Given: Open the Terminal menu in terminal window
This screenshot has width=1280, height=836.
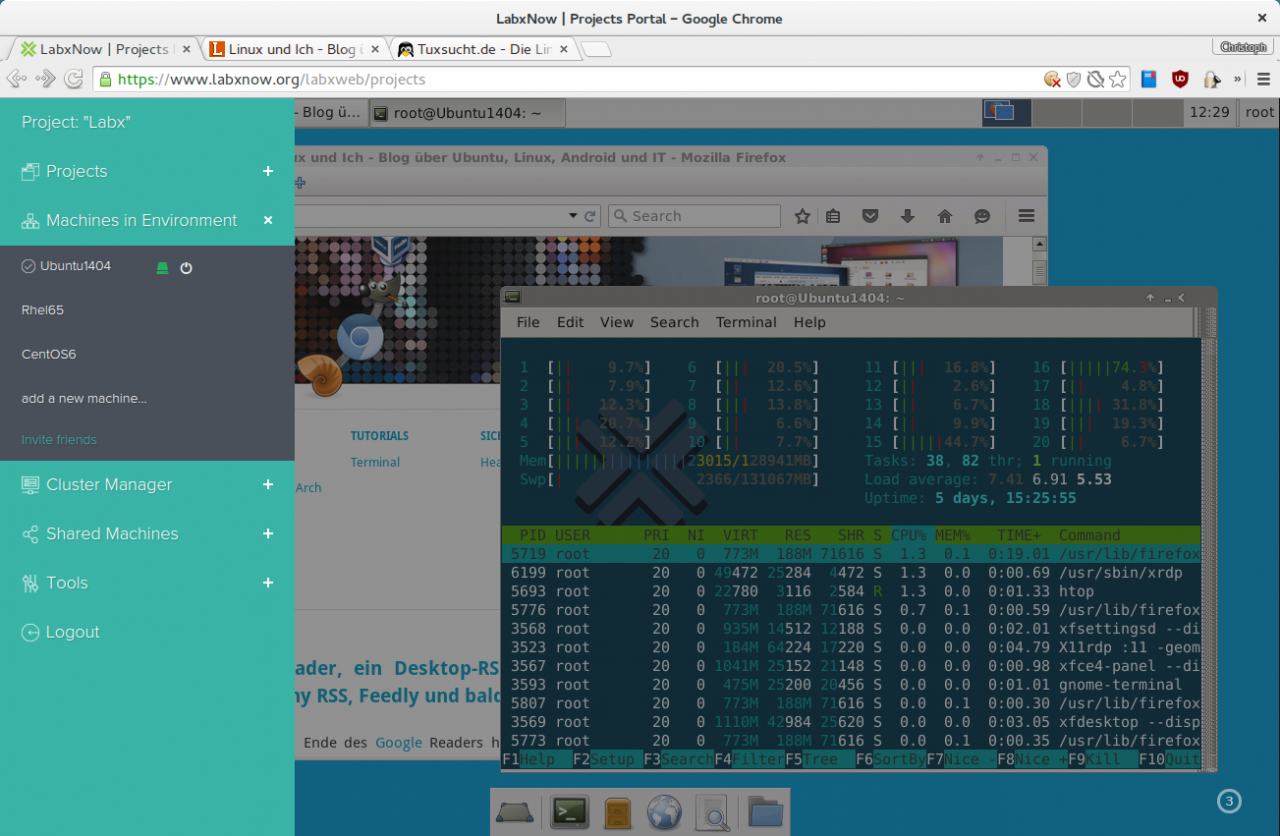Looking at the screenshot, I should pos(746,322).
